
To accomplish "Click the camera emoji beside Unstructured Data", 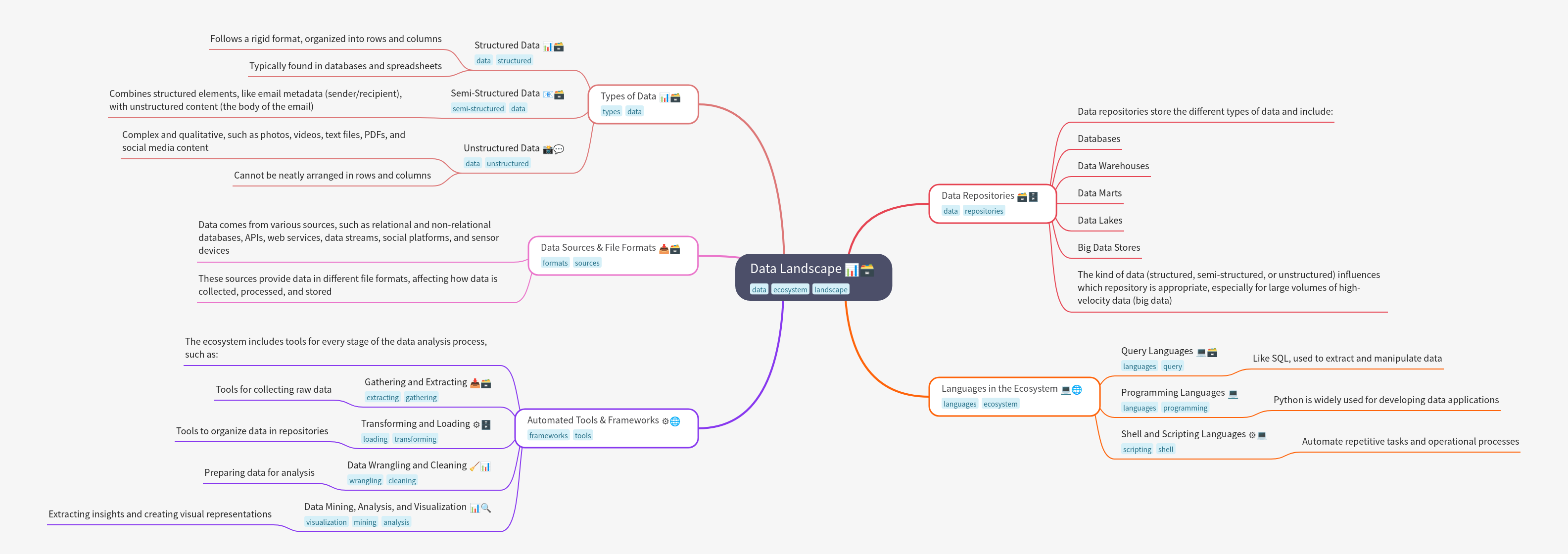I will [548, 149].
